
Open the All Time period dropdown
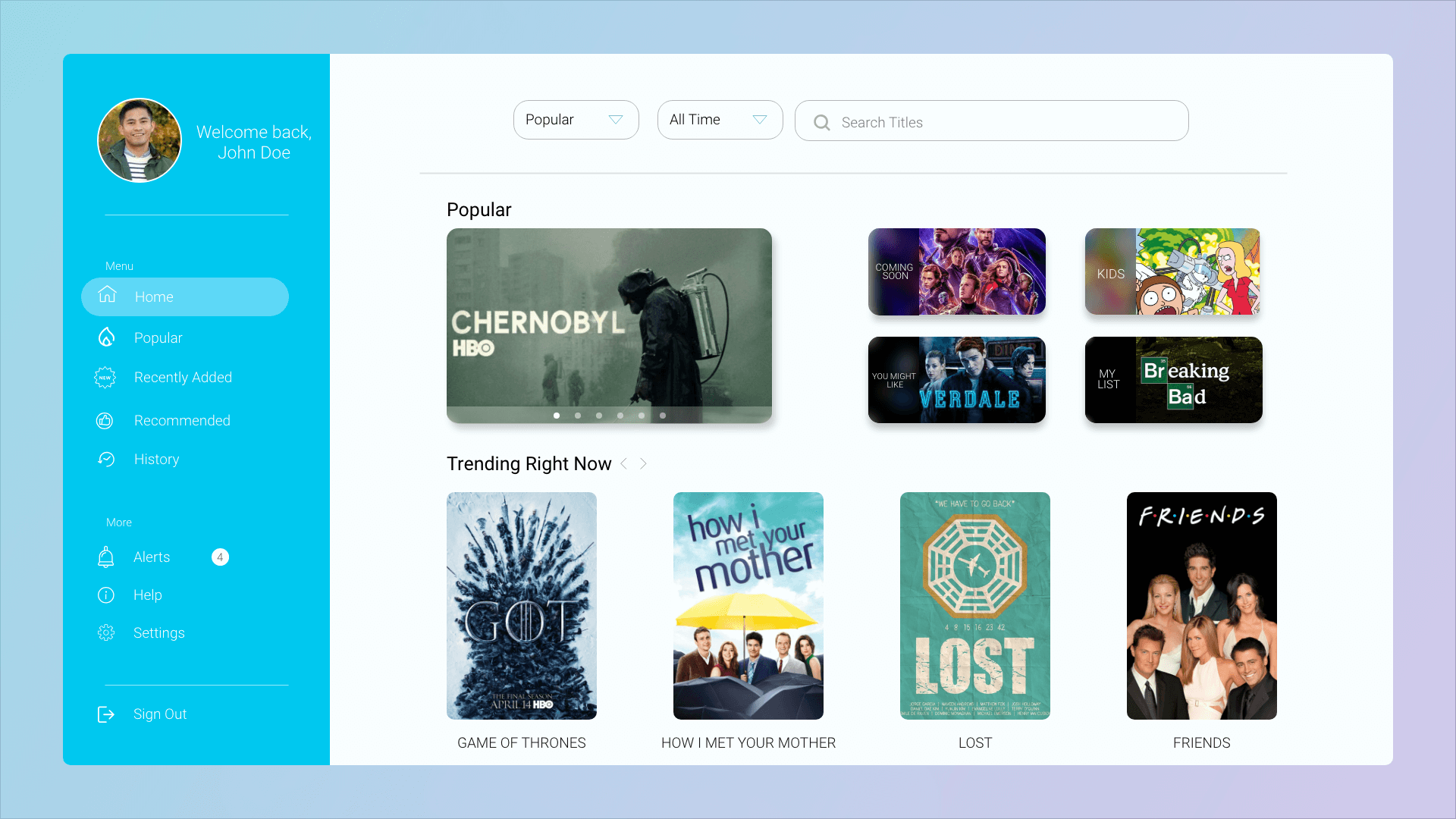point(720,120)
